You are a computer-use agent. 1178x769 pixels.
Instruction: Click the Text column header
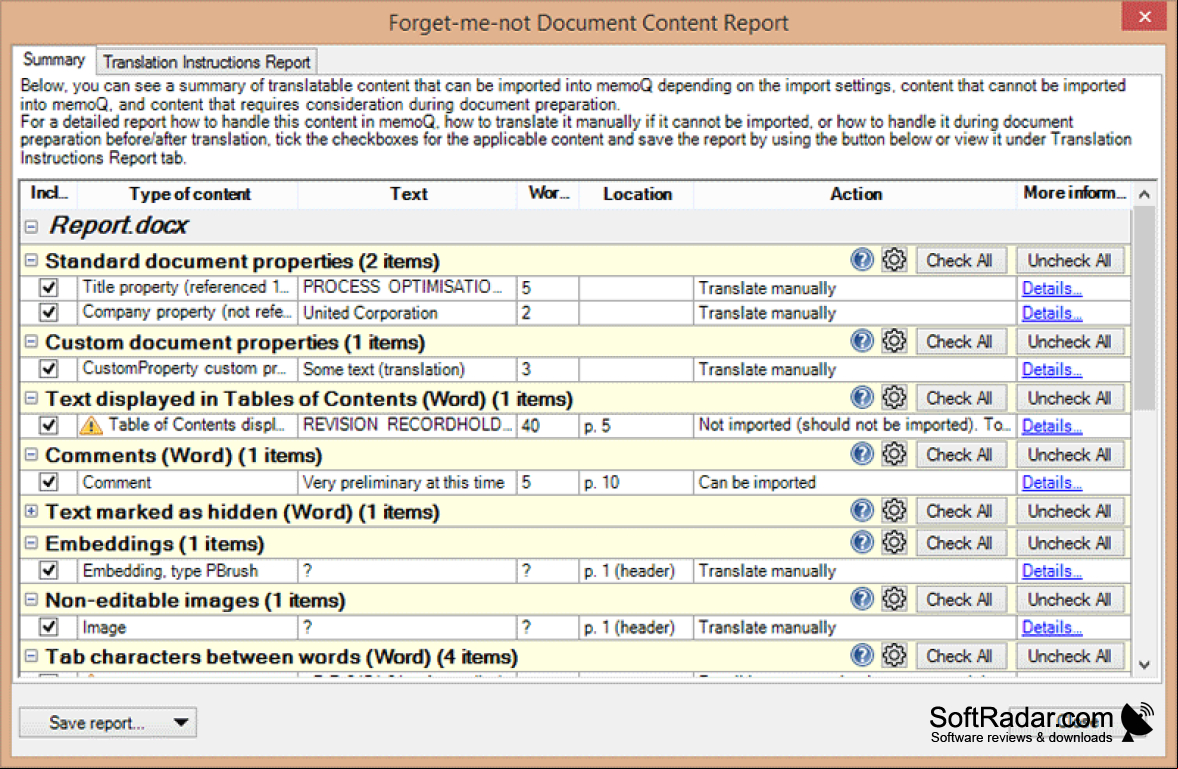pyautogui.click(x=408, y=194)
